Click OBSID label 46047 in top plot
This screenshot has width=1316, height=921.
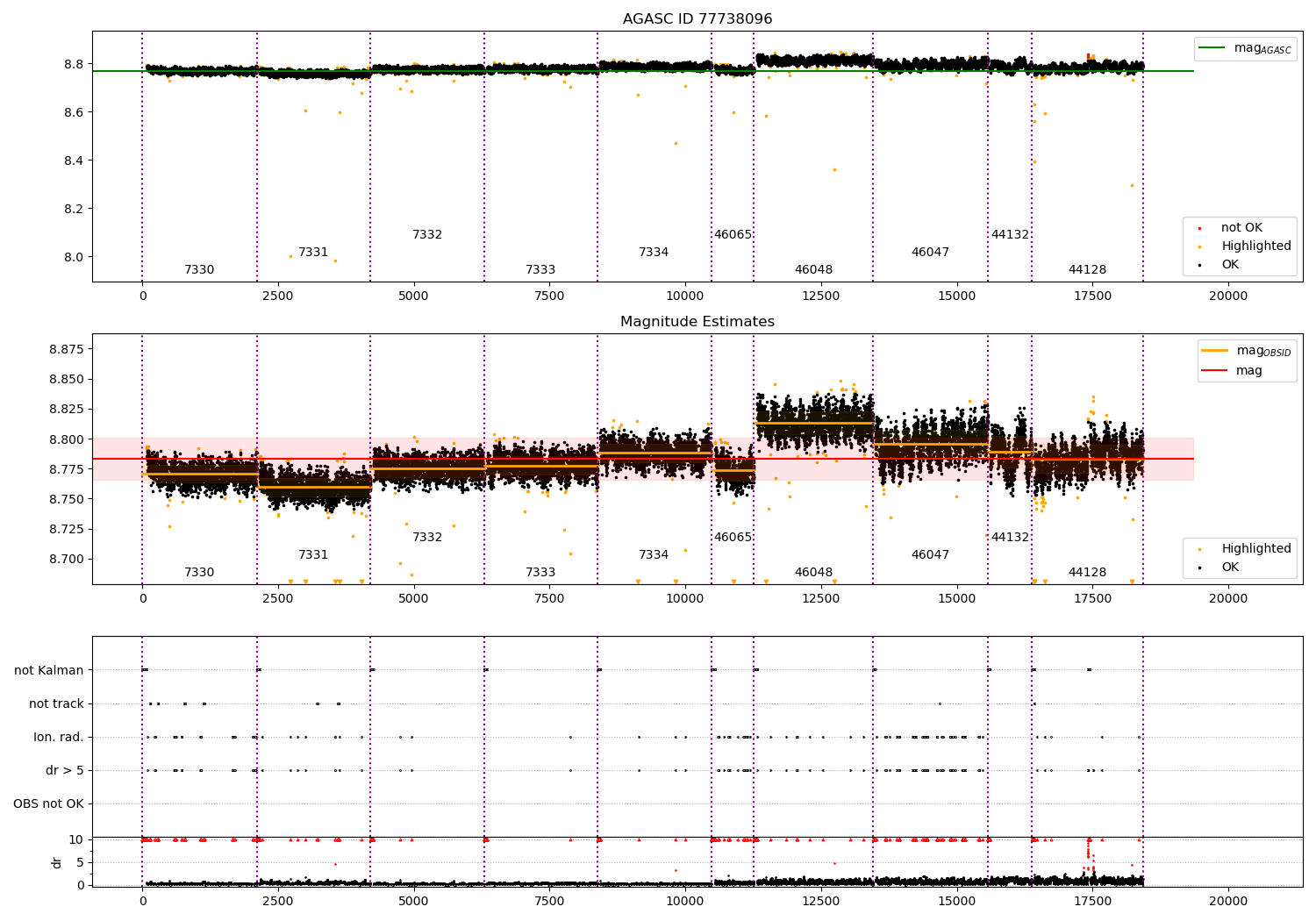click(x=930, y=253)
